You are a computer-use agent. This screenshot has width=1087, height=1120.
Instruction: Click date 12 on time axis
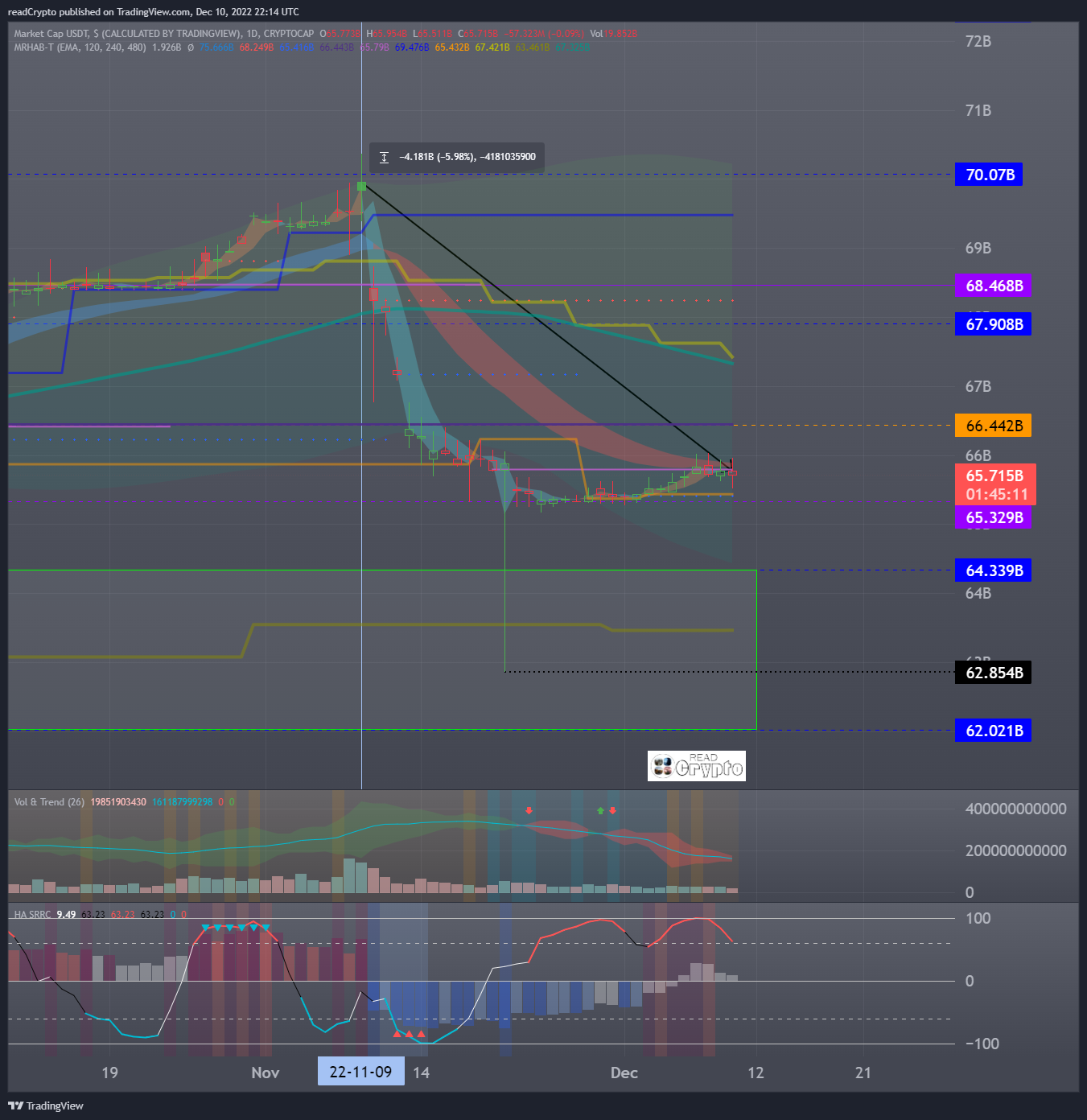pyautogui.click(x=756, y=1073)
